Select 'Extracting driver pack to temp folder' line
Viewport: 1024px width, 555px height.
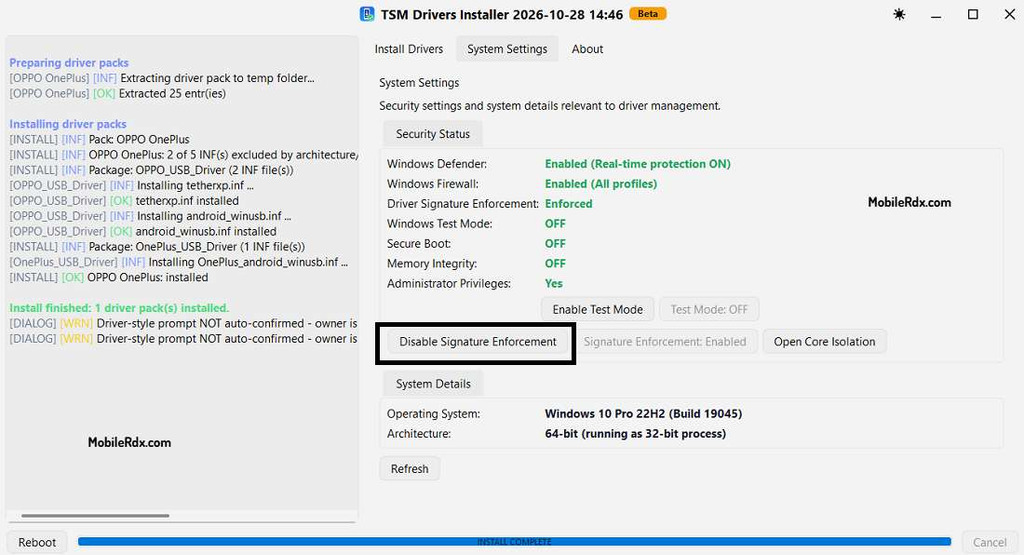point(162,78)
